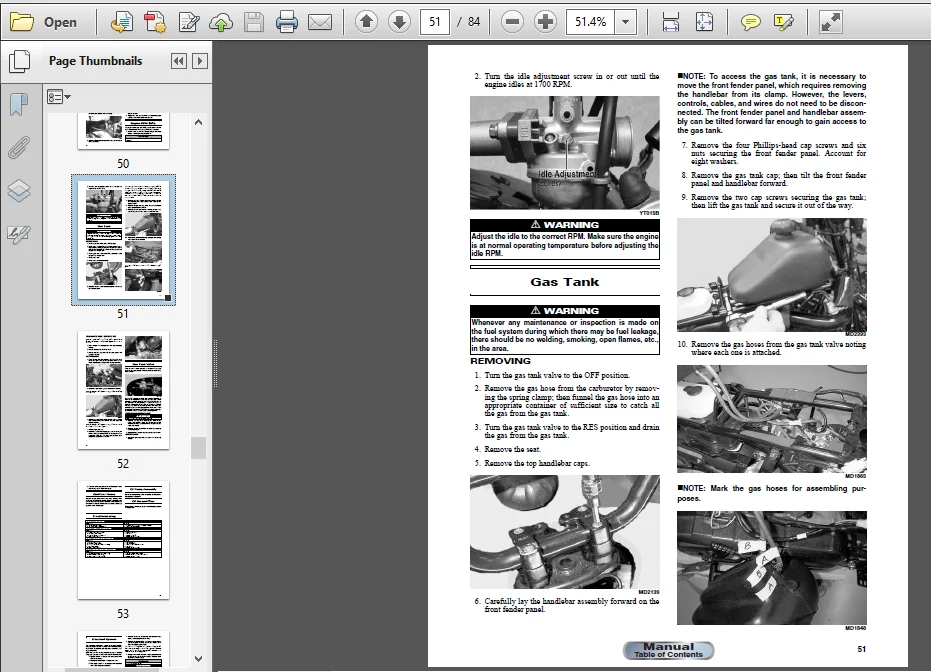Click the handlebar caps photo MD2139

coord(565,532)
